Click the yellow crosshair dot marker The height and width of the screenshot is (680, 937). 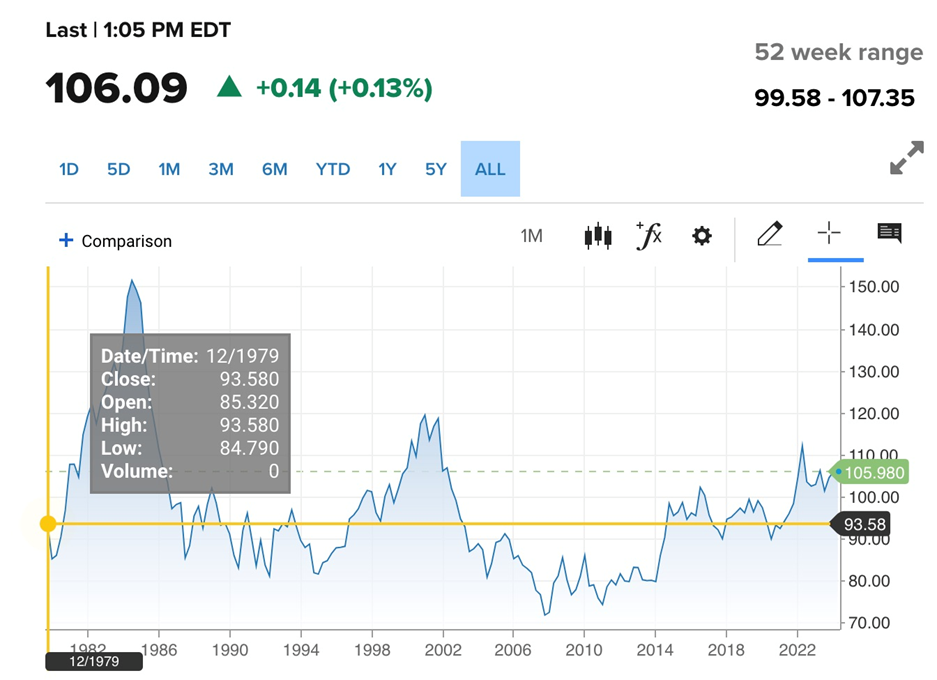[x=48, y=524]
